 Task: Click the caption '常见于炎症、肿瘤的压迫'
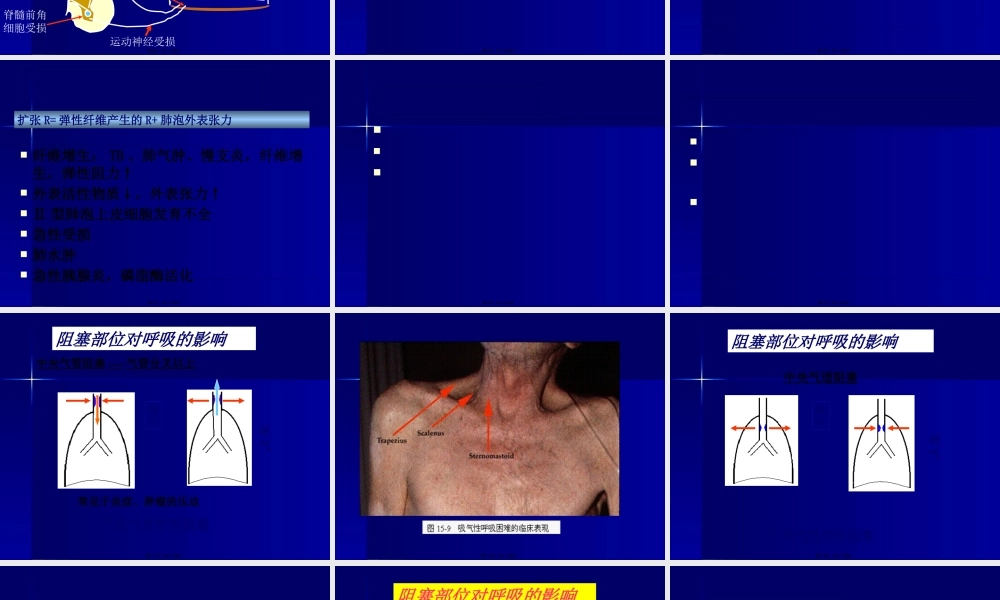coord(138,502)
